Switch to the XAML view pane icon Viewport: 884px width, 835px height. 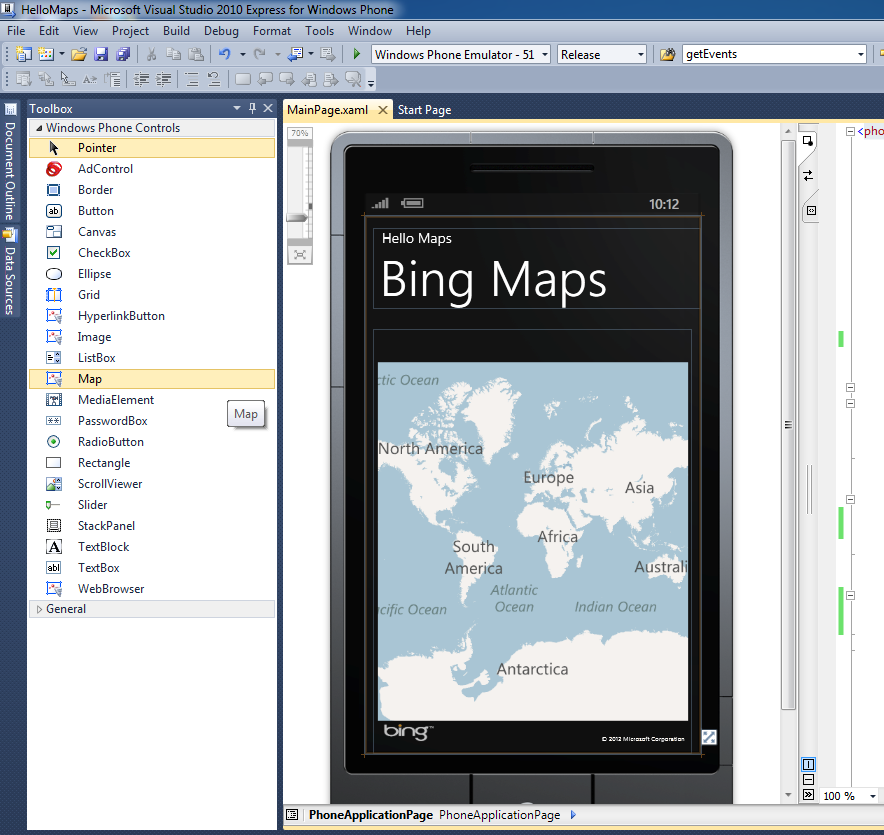point(811,210)
